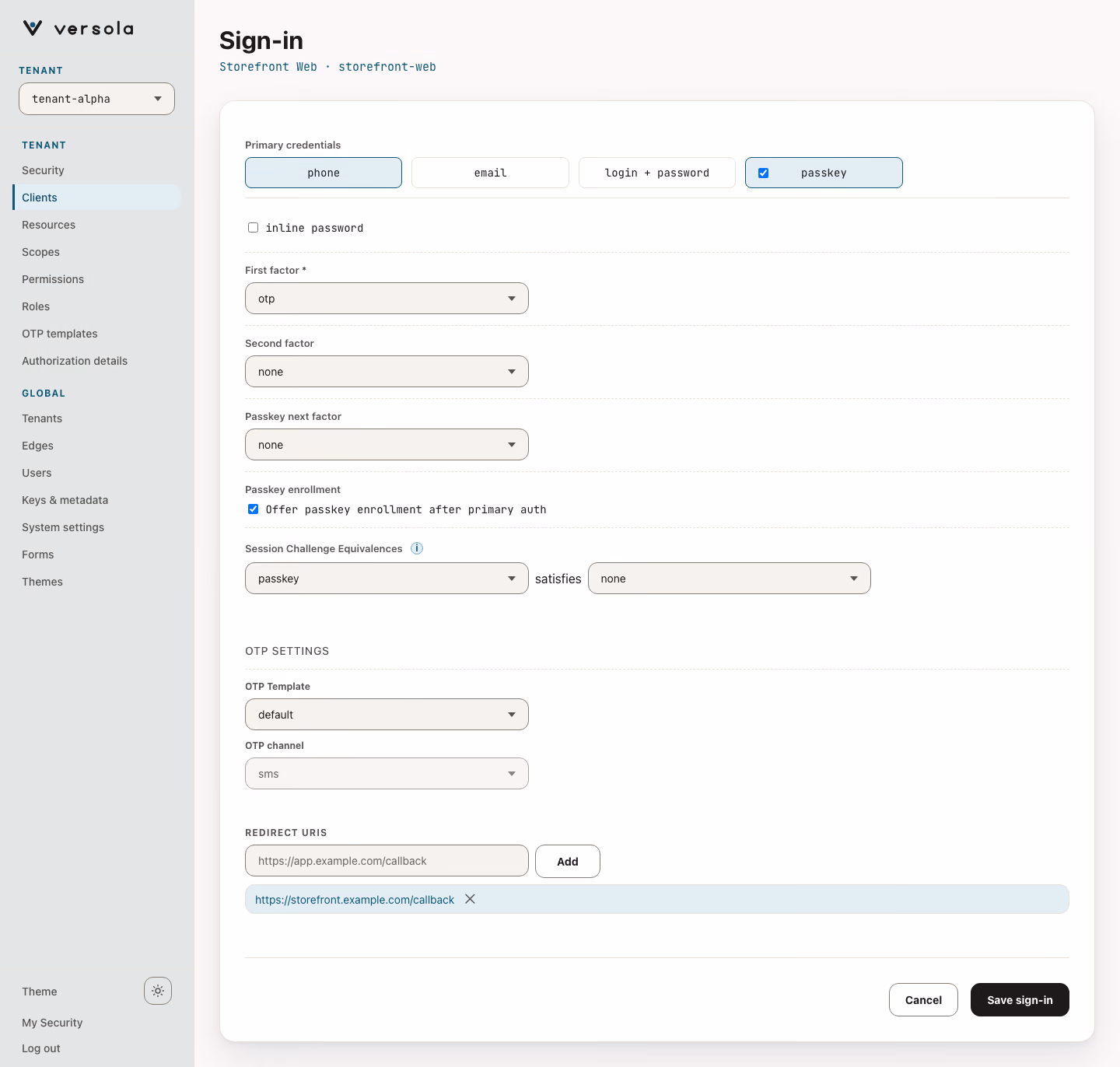Open Users page
1120x1067 pixels.
point(96,473)
